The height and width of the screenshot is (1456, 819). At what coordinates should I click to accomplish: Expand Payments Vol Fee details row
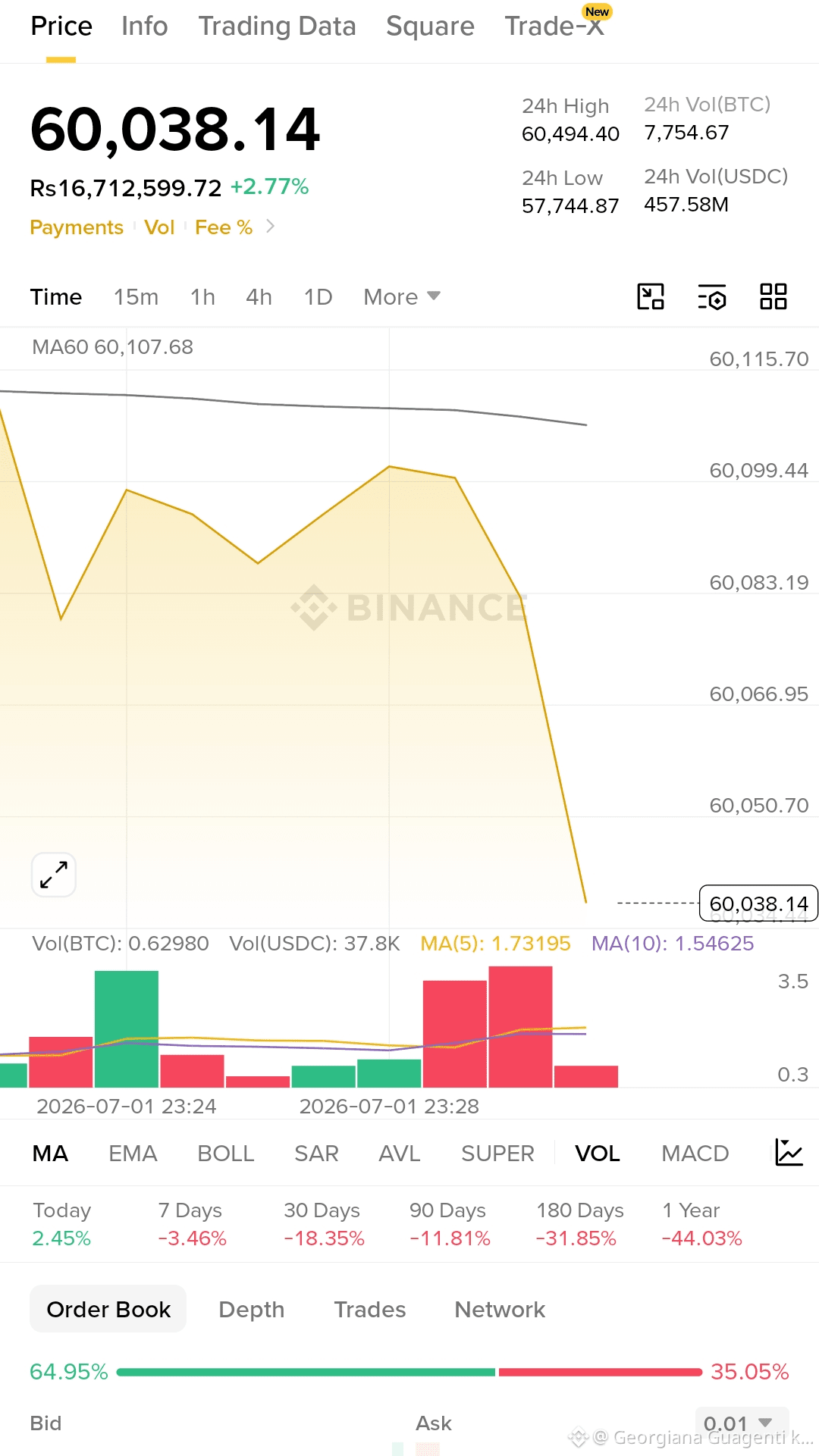(x=152, y=227)
